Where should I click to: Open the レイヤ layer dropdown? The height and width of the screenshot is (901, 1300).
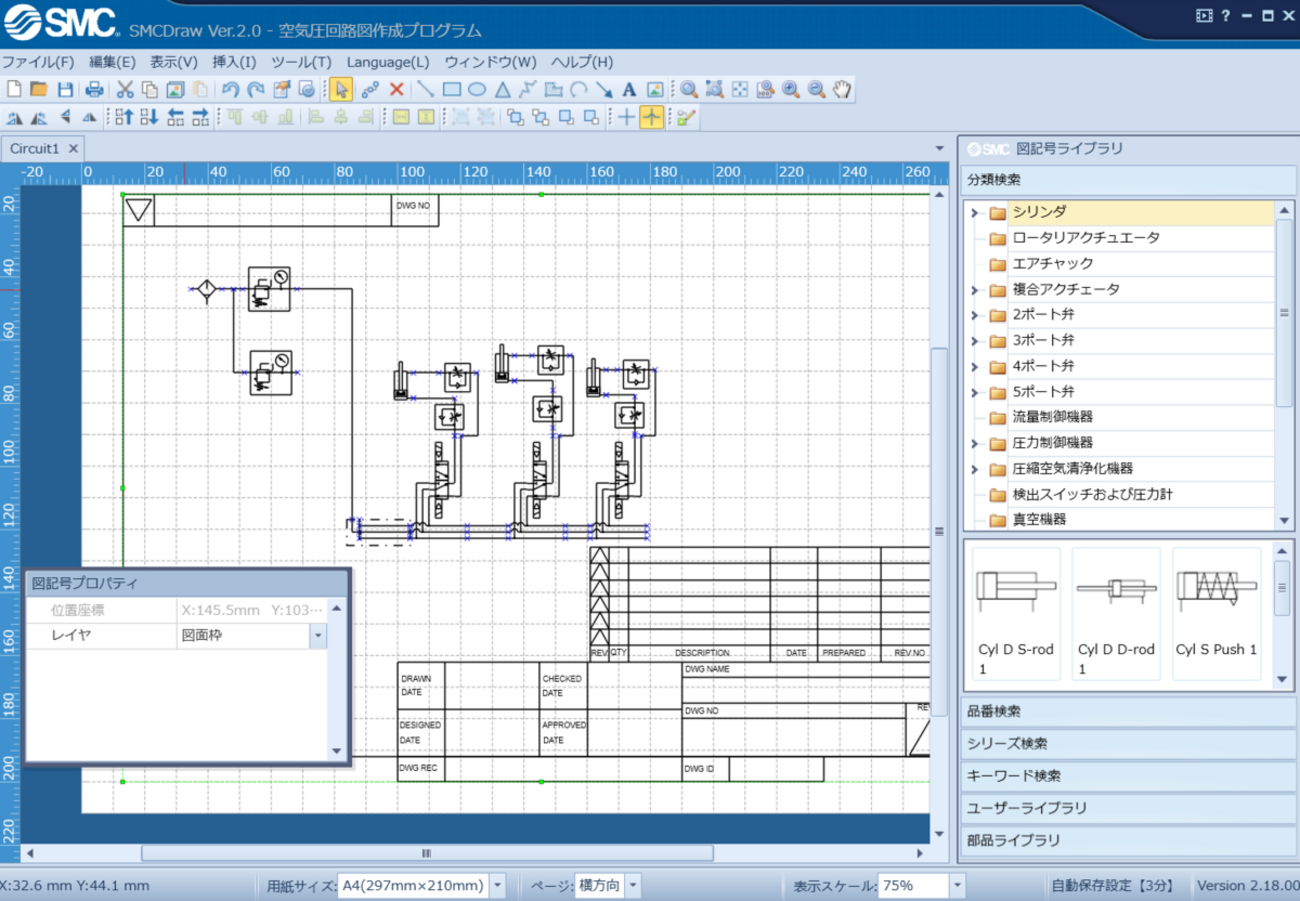click(x=318, y=636)
